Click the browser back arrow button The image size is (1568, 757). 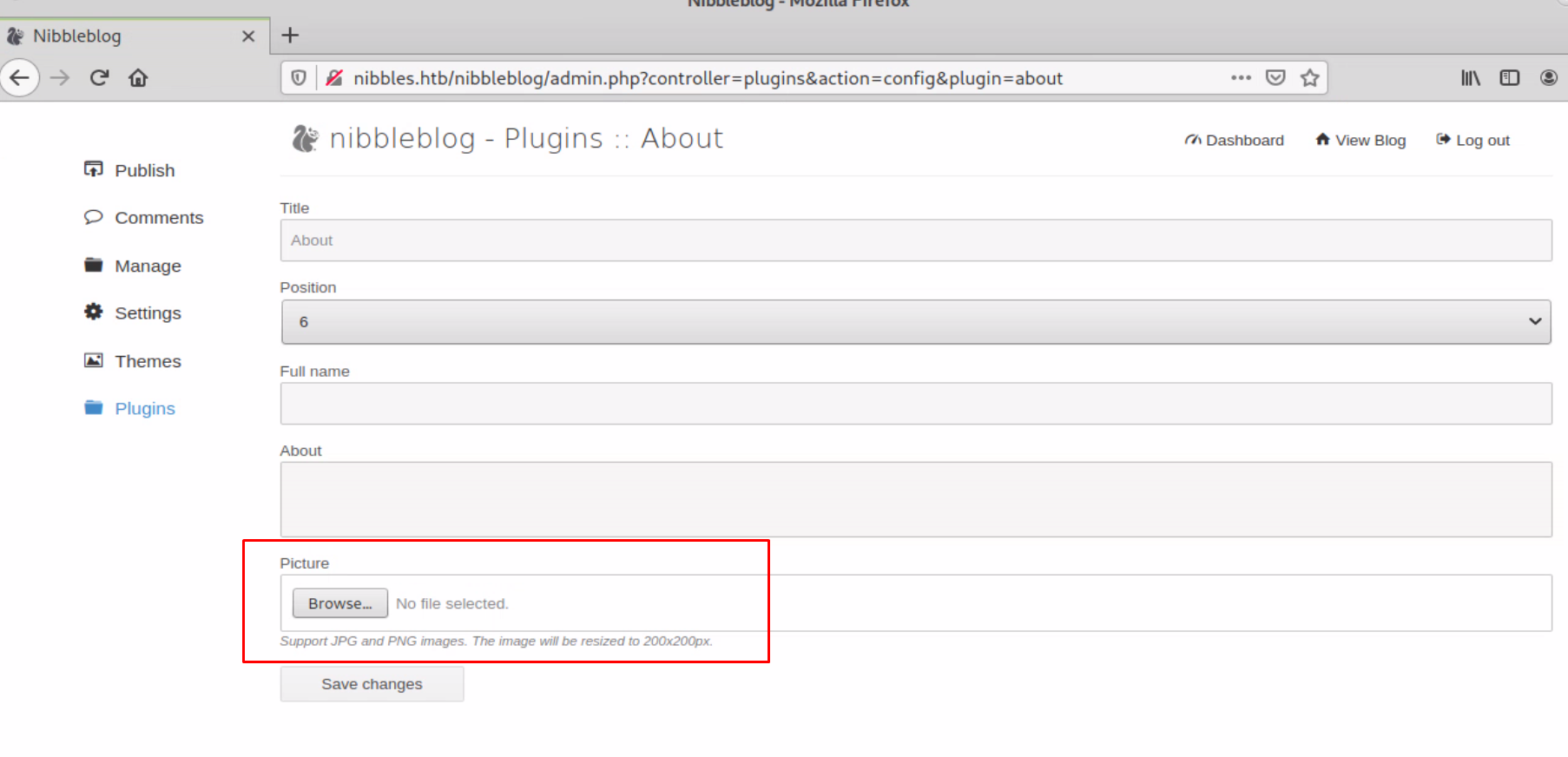point(20,78)
